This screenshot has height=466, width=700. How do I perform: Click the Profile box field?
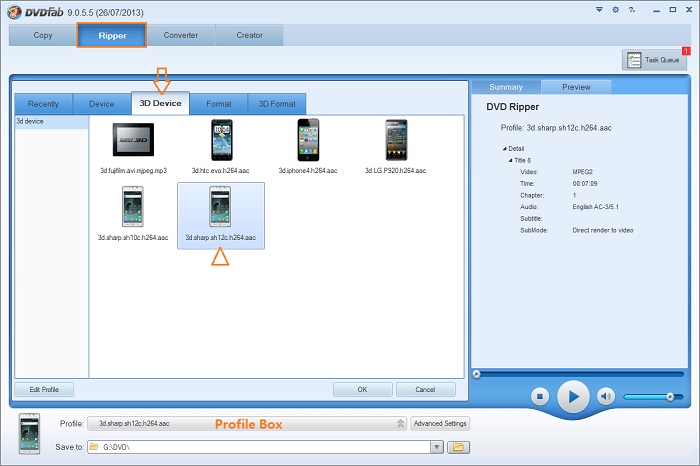click(x=247, y=423)
